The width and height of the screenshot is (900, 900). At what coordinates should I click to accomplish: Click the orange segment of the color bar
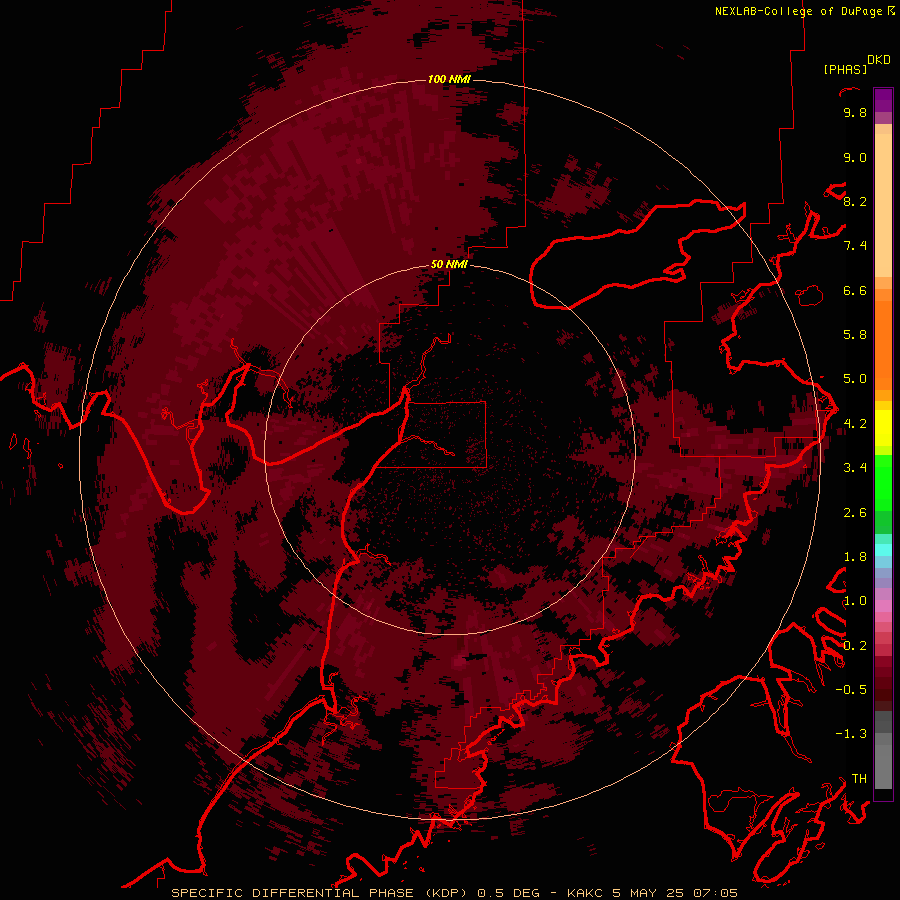[883, 344]
